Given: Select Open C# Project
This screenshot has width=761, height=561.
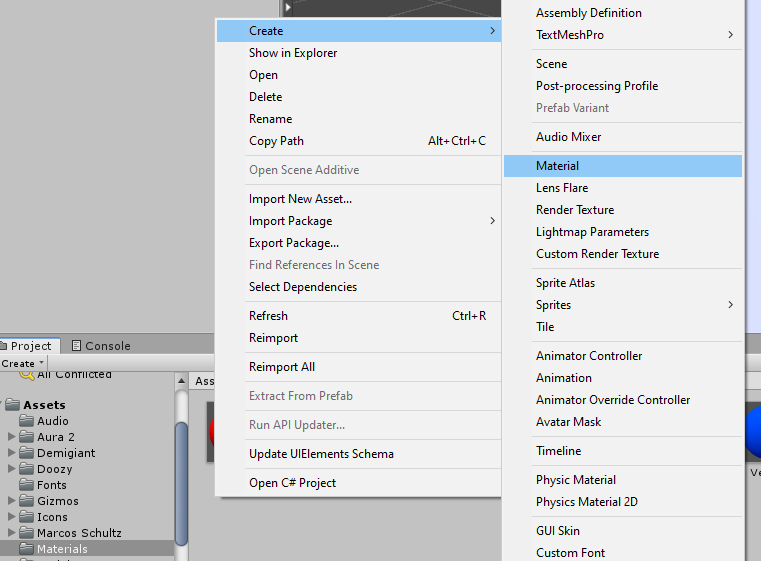Looking at the screenshot, I should click(x=359, y=483).
